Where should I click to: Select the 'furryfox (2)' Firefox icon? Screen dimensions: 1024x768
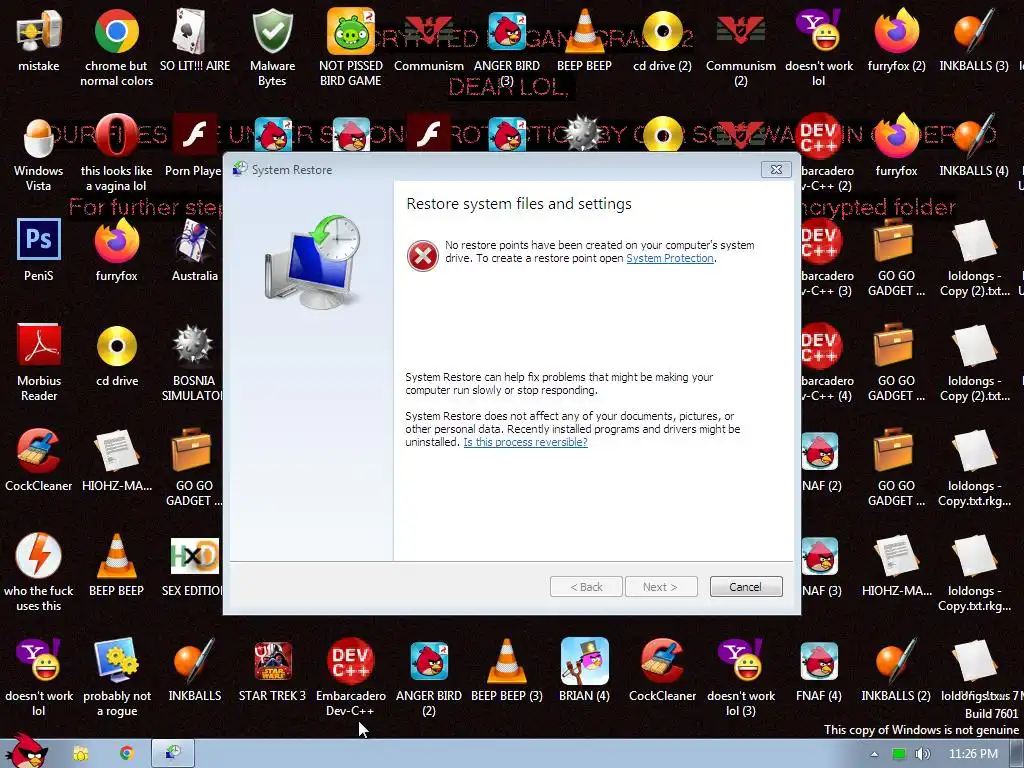click(897, 40)
